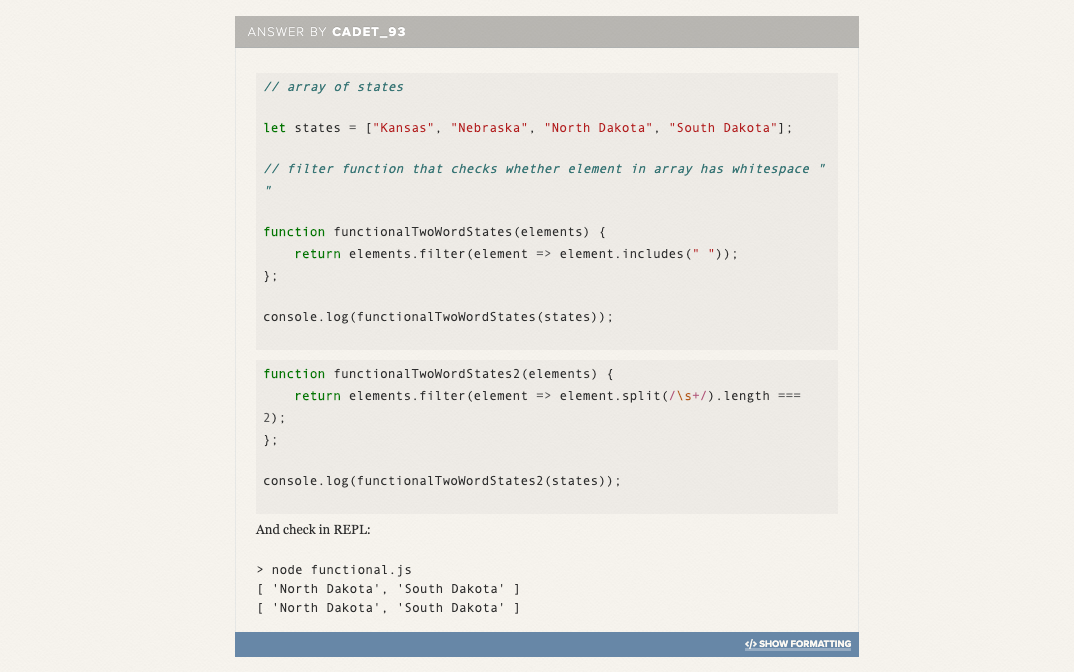Click console.log(functionalTwoWordStates(states)) line
This screenshot has height=672, width=1074.
click(438, 317)
